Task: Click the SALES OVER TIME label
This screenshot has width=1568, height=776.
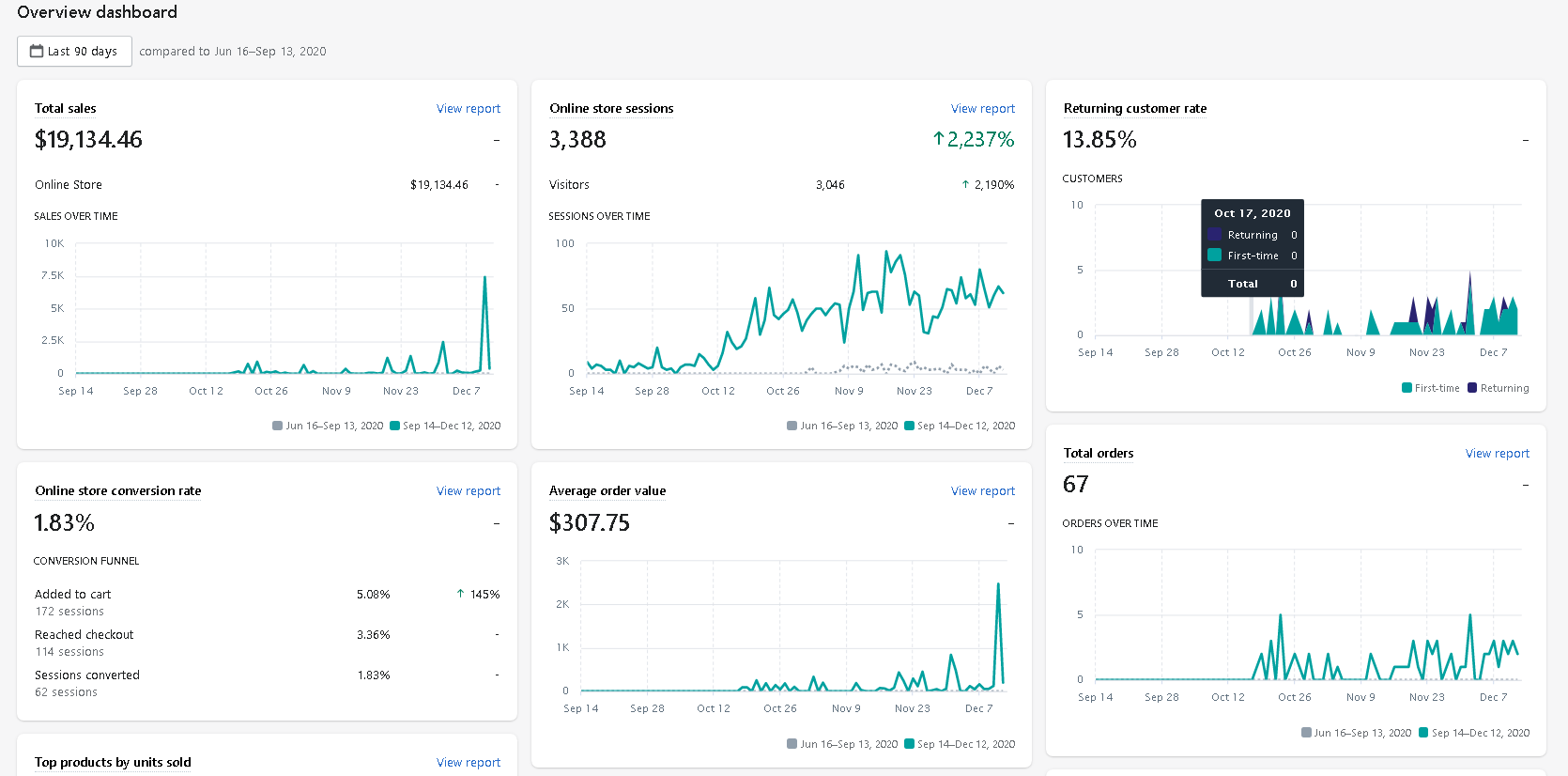Action: [x=76, y=216]
